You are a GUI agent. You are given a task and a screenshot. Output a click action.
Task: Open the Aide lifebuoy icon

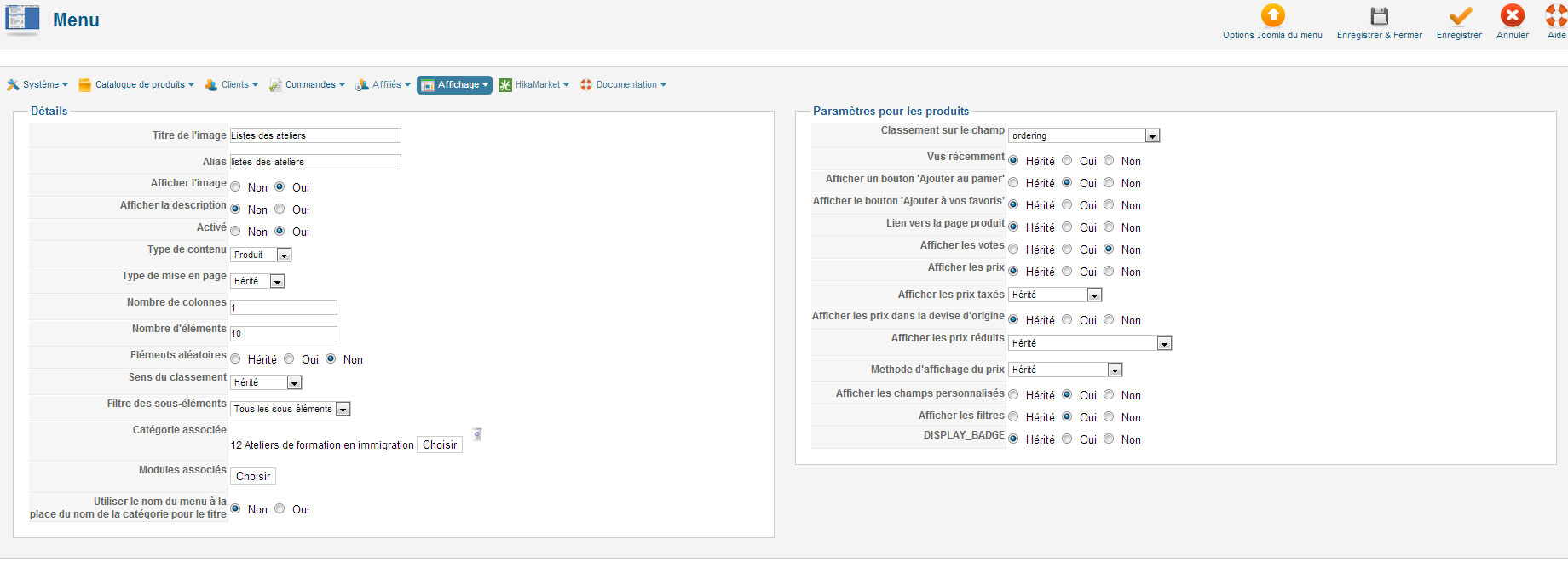coord(1556,15)
